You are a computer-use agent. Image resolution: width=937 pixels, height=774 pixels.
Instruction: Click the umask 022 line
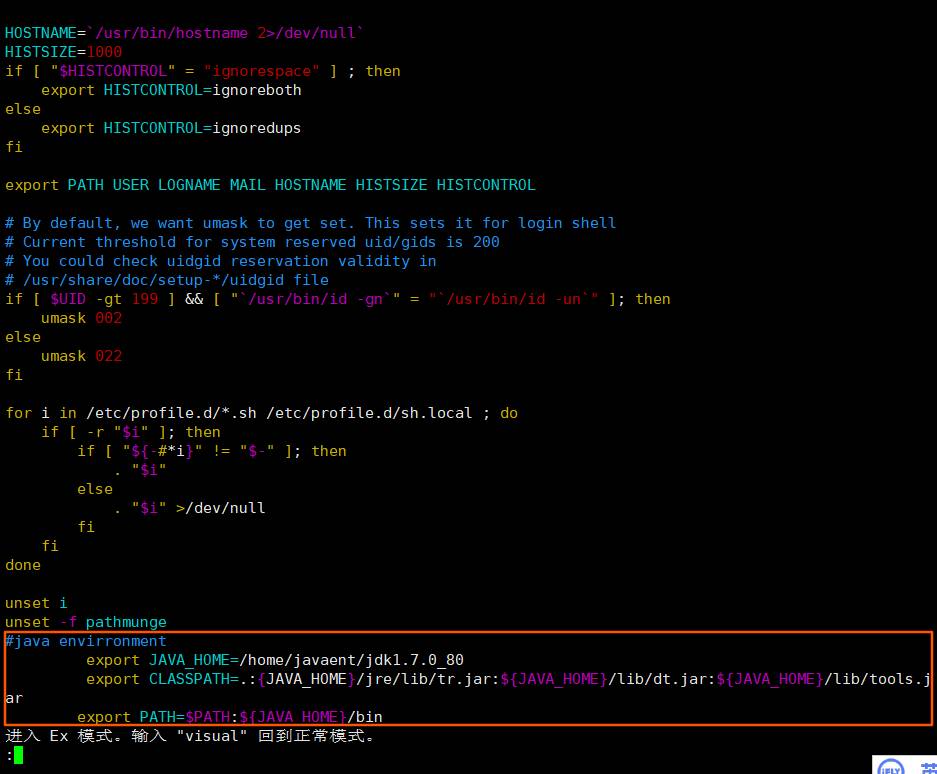pos(81,356)
